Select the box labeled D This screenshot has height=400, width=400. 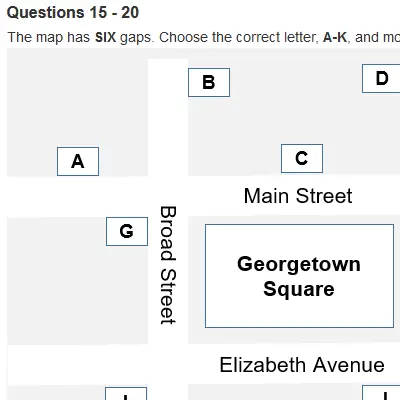[x=381, y=78]
